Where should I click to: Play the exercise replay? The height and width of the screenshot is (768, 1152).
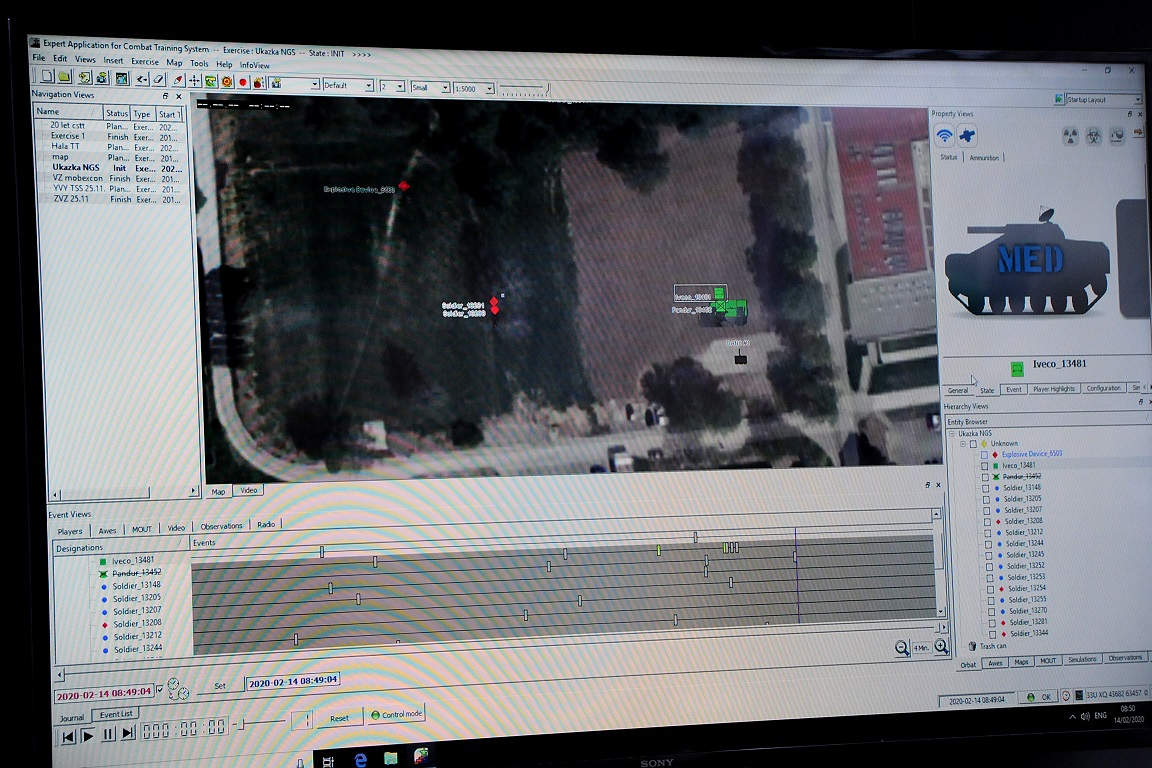(x=88, y=735)
